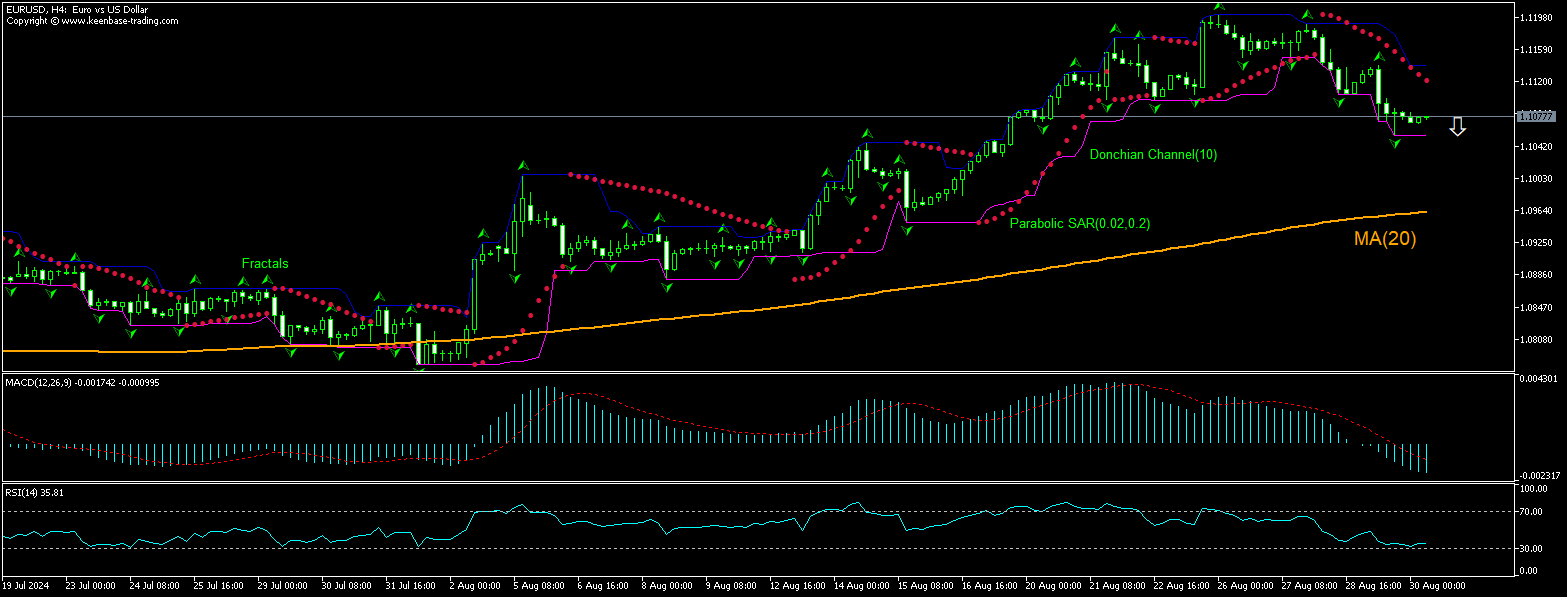Click the RSI(14) 35.81 indicator label

click(34, 491)
